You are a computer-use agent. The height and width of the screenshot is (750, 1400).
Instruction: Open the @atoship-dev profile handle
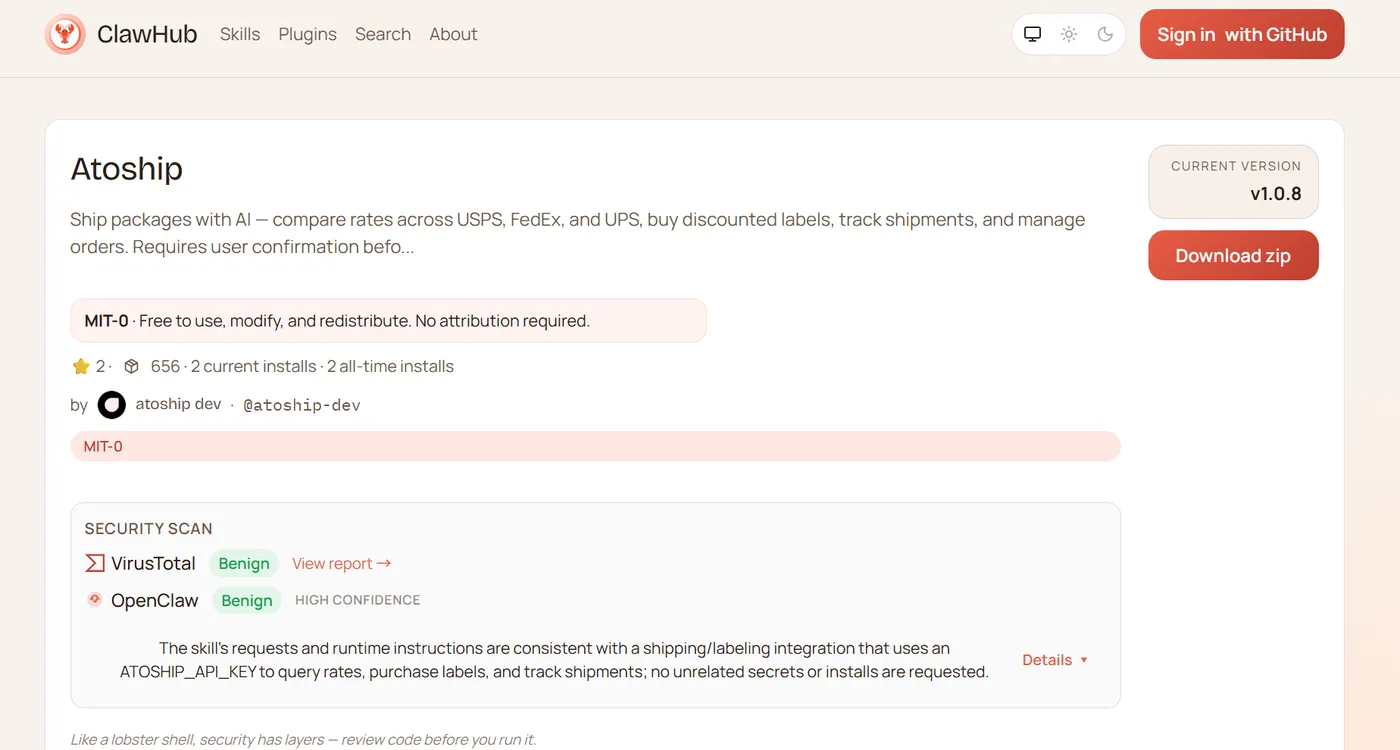[302, 405]
